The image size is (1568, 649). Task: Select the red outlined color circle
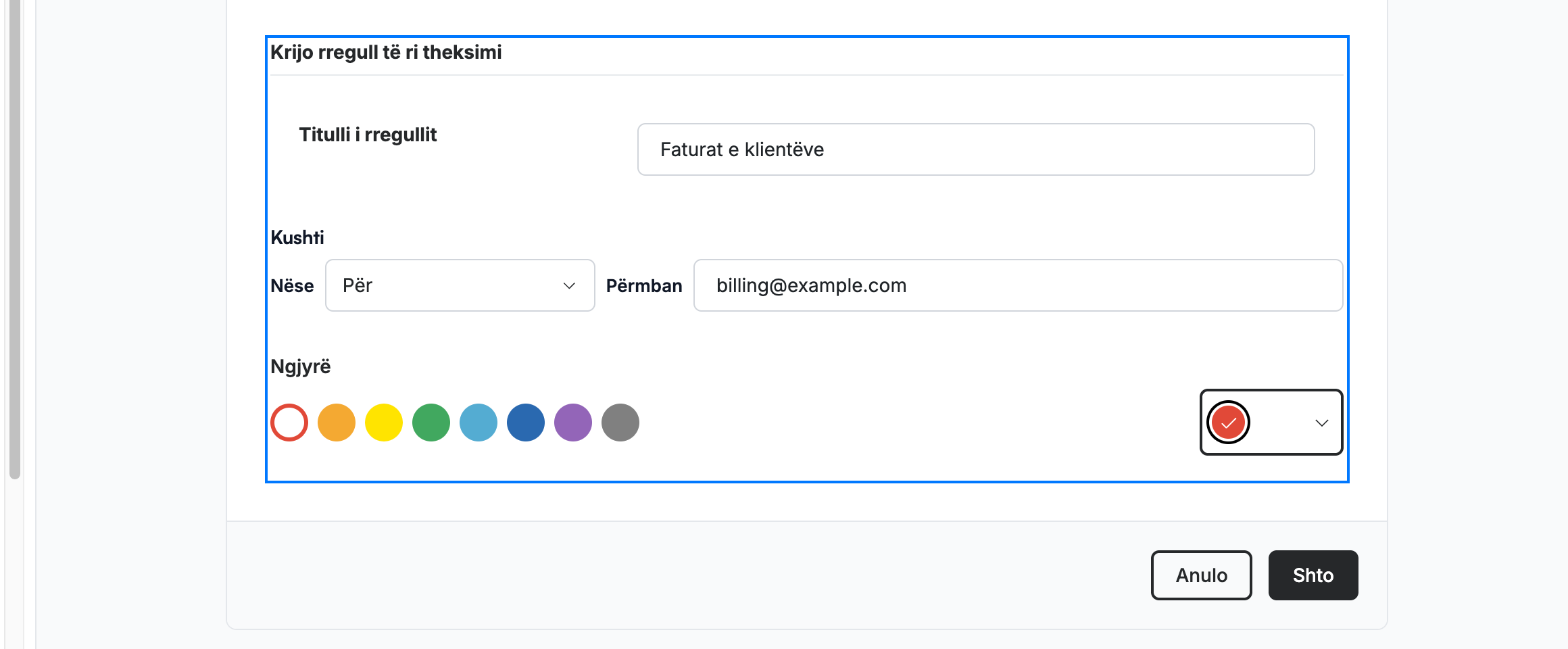[x=289, y=423]
